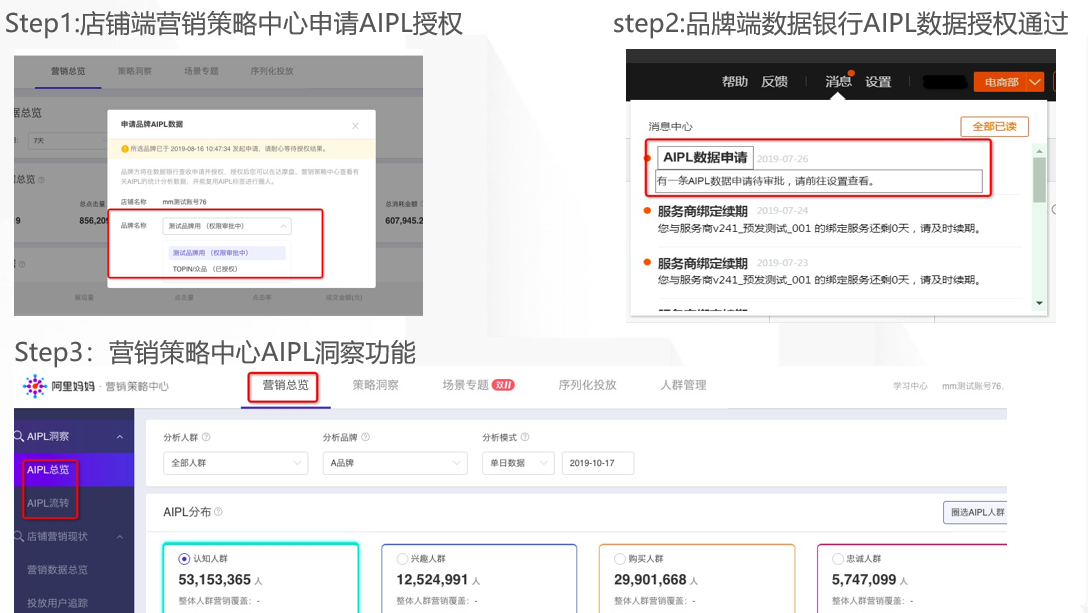Switch to 营销总览 tab in Step1 screenshot
This screenshot has height=613, width=1088.
[68, 71]
